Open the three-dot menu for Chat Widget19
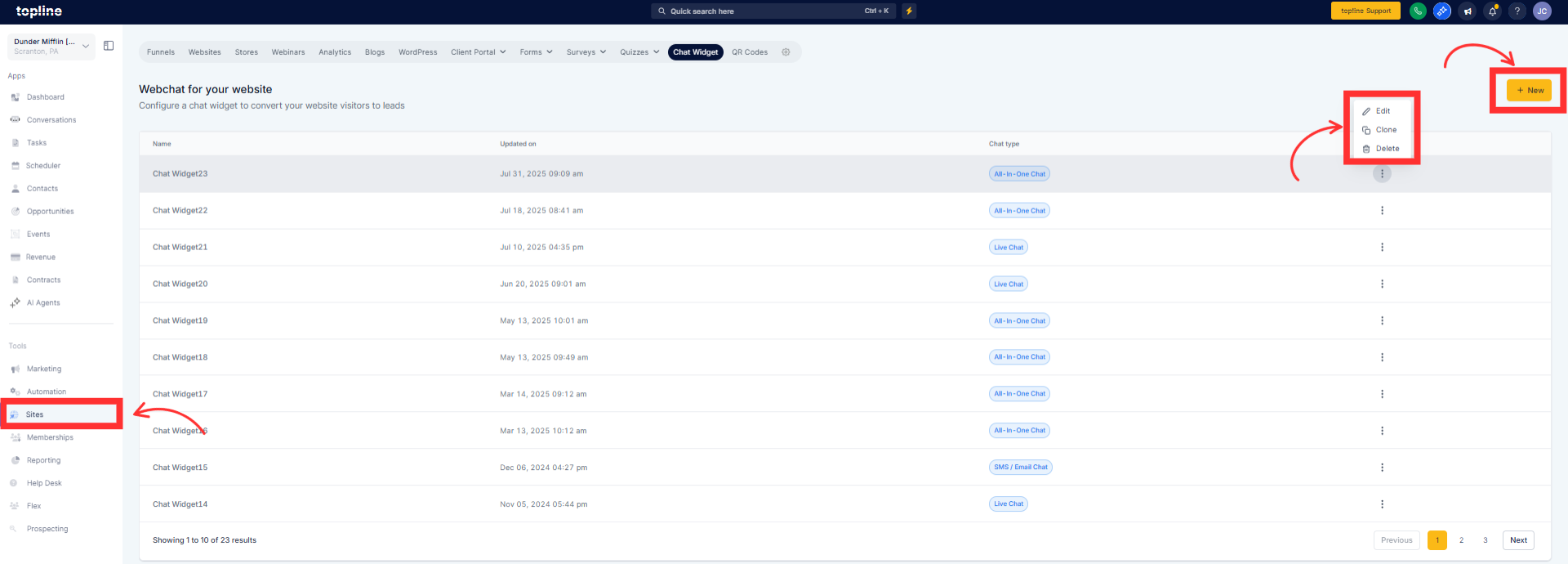 1382,321
